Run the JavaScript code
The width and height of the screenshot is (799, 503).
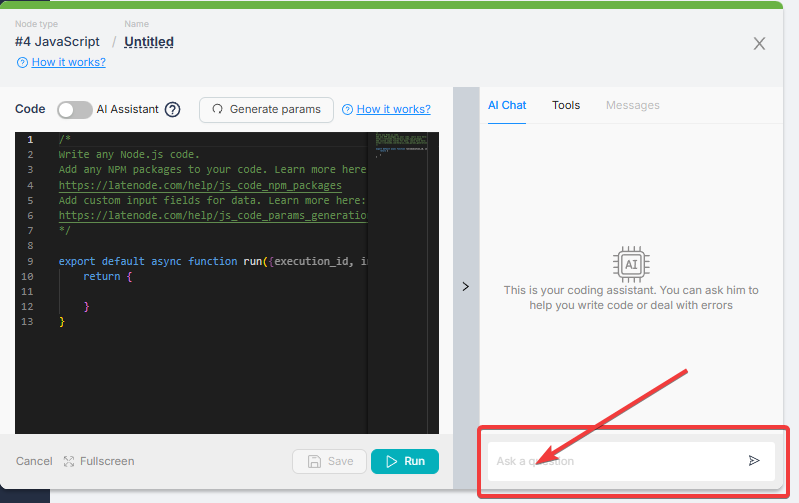coord(404,461)
